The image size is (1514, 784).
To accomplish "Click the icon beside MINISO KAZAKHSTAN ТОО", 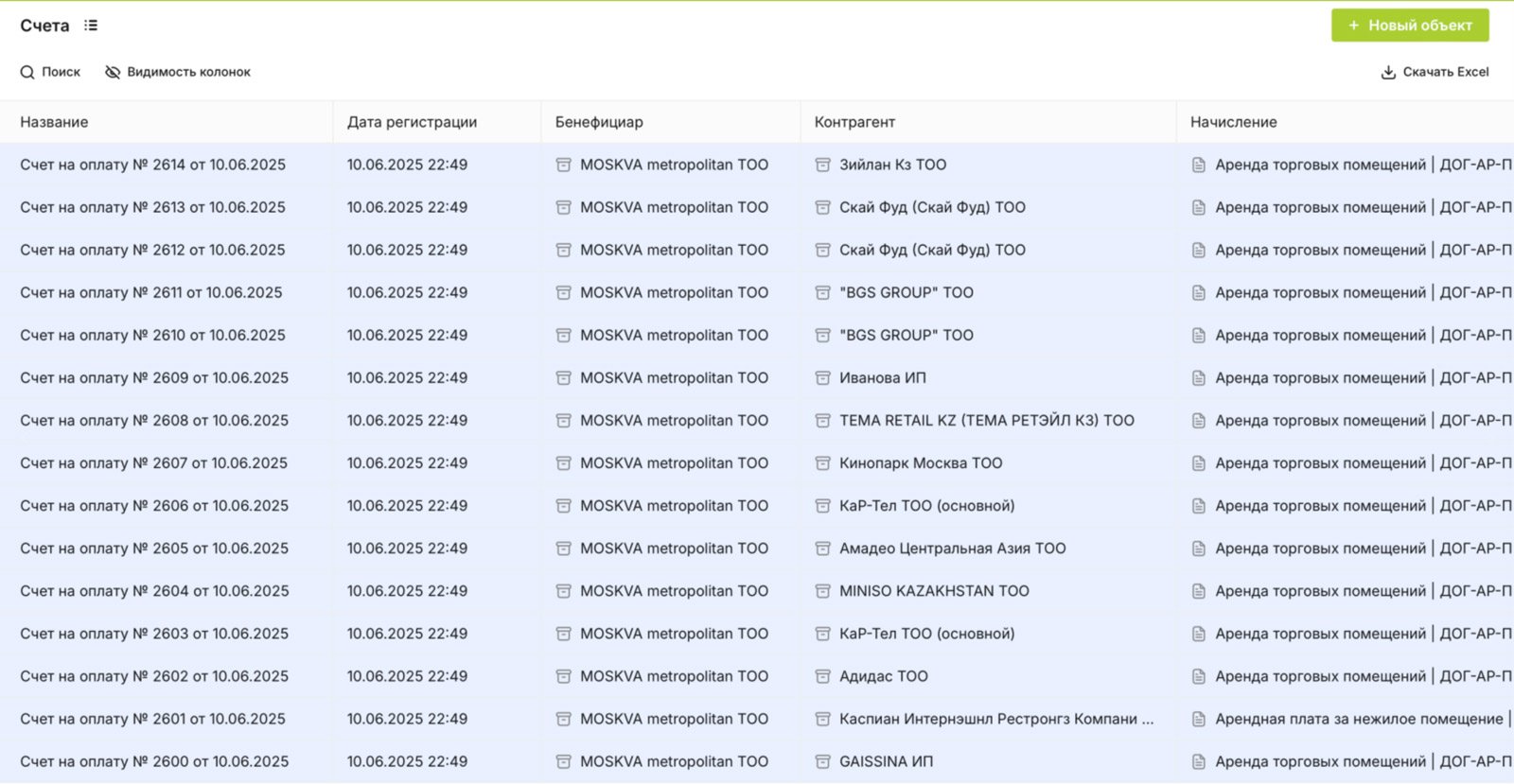I will coord(822,591).
